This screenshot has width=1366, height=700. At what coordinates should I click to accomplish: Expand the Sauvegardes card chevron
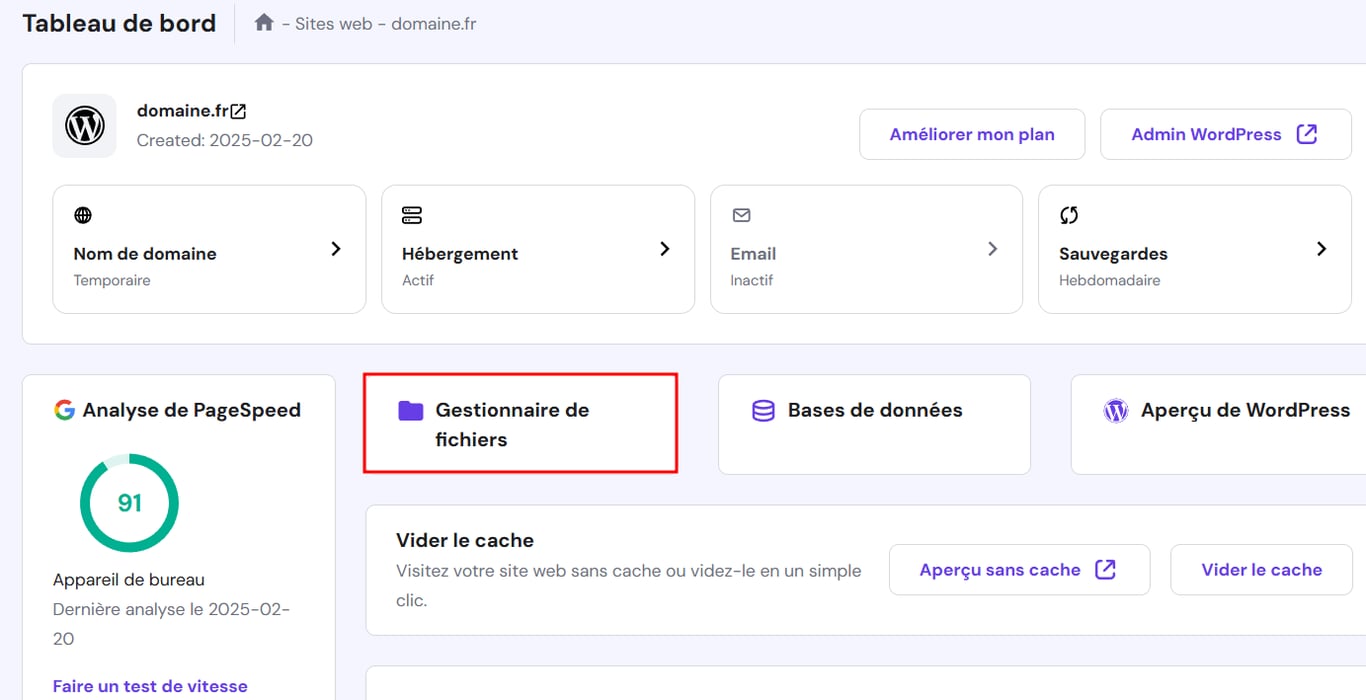coord(1322,250)
